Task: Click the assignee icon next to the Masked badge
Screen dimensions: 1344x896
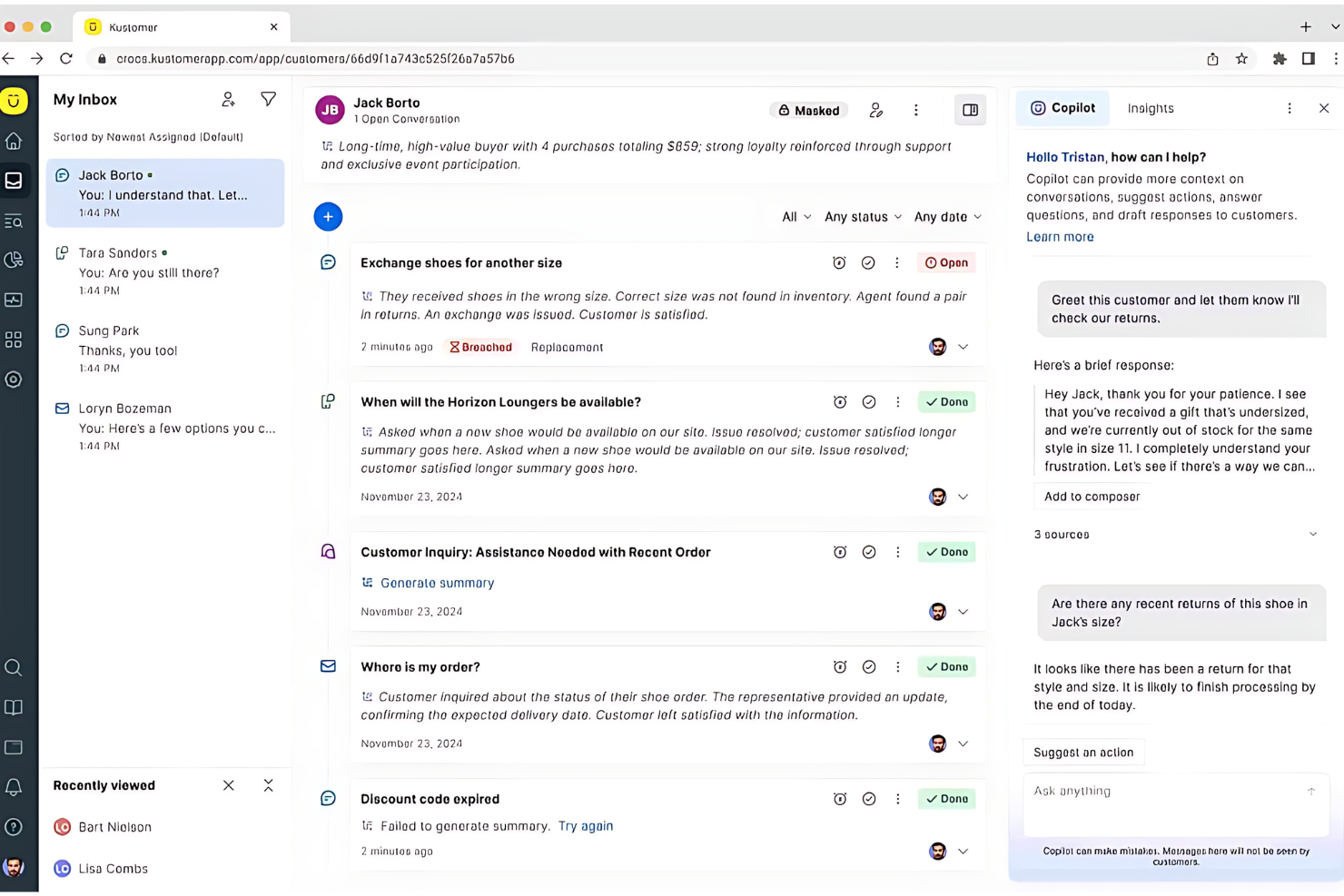Action: (875, 110)
